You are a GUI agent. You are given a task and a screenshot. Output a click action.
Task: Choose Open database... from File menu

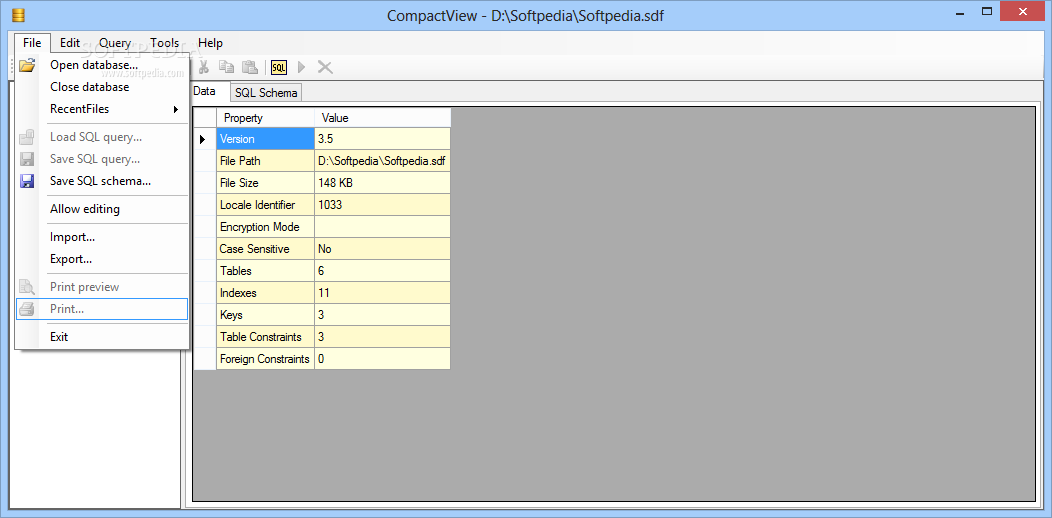coord(101,65)
